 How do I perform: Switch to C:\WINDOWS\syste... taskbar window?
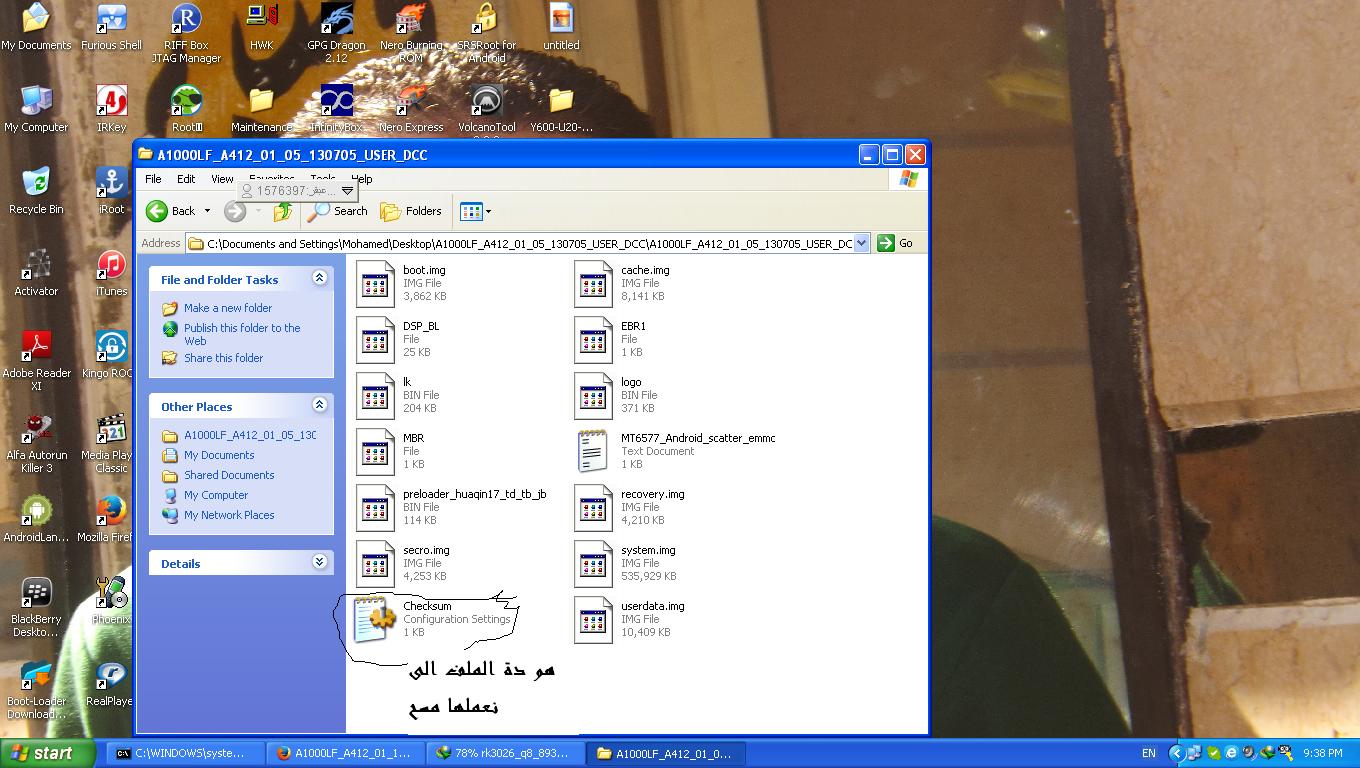click(186, 753)
